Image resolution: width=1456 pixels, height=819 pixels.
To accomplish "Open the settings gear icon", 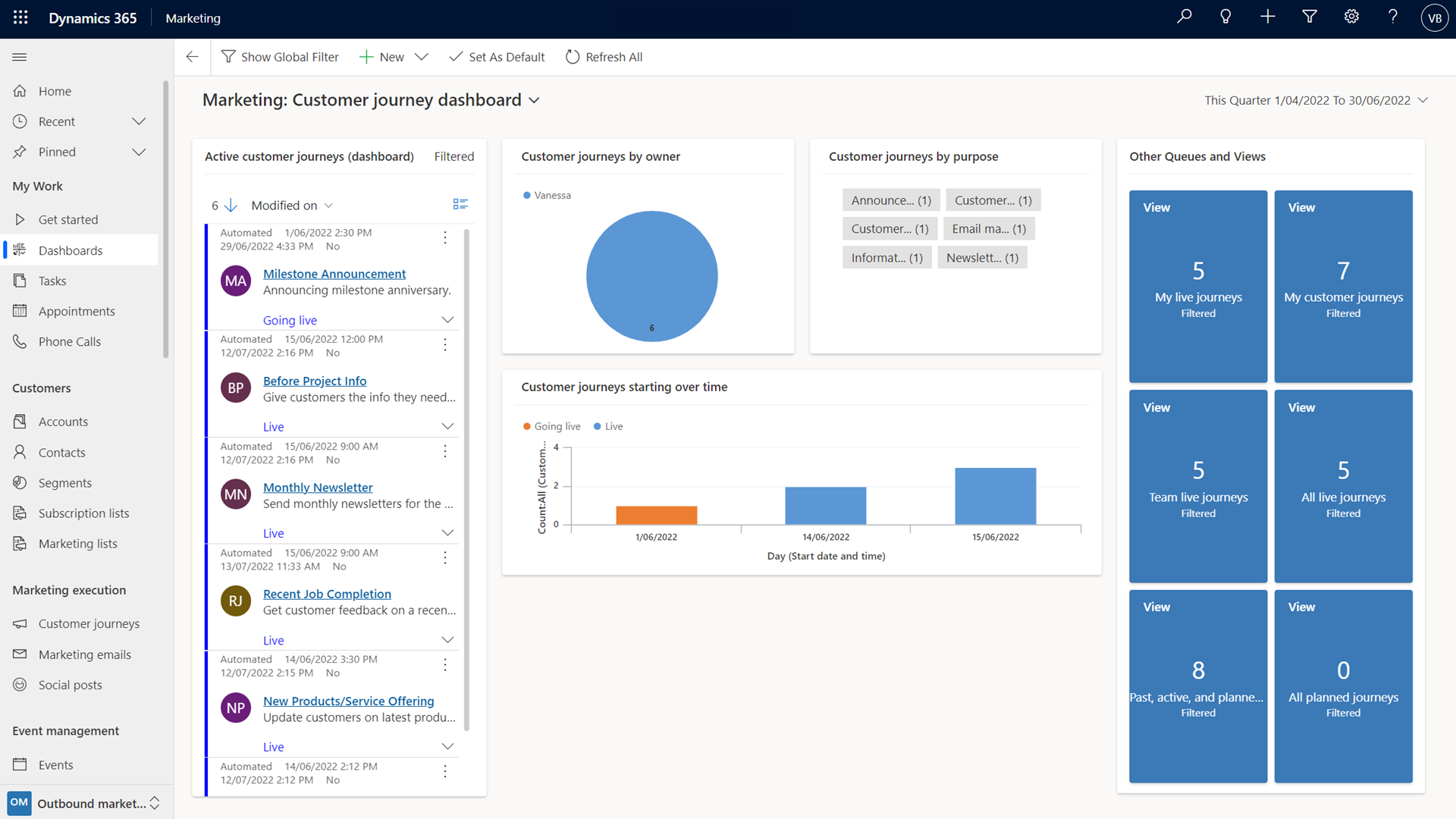I will (1351, 17).
